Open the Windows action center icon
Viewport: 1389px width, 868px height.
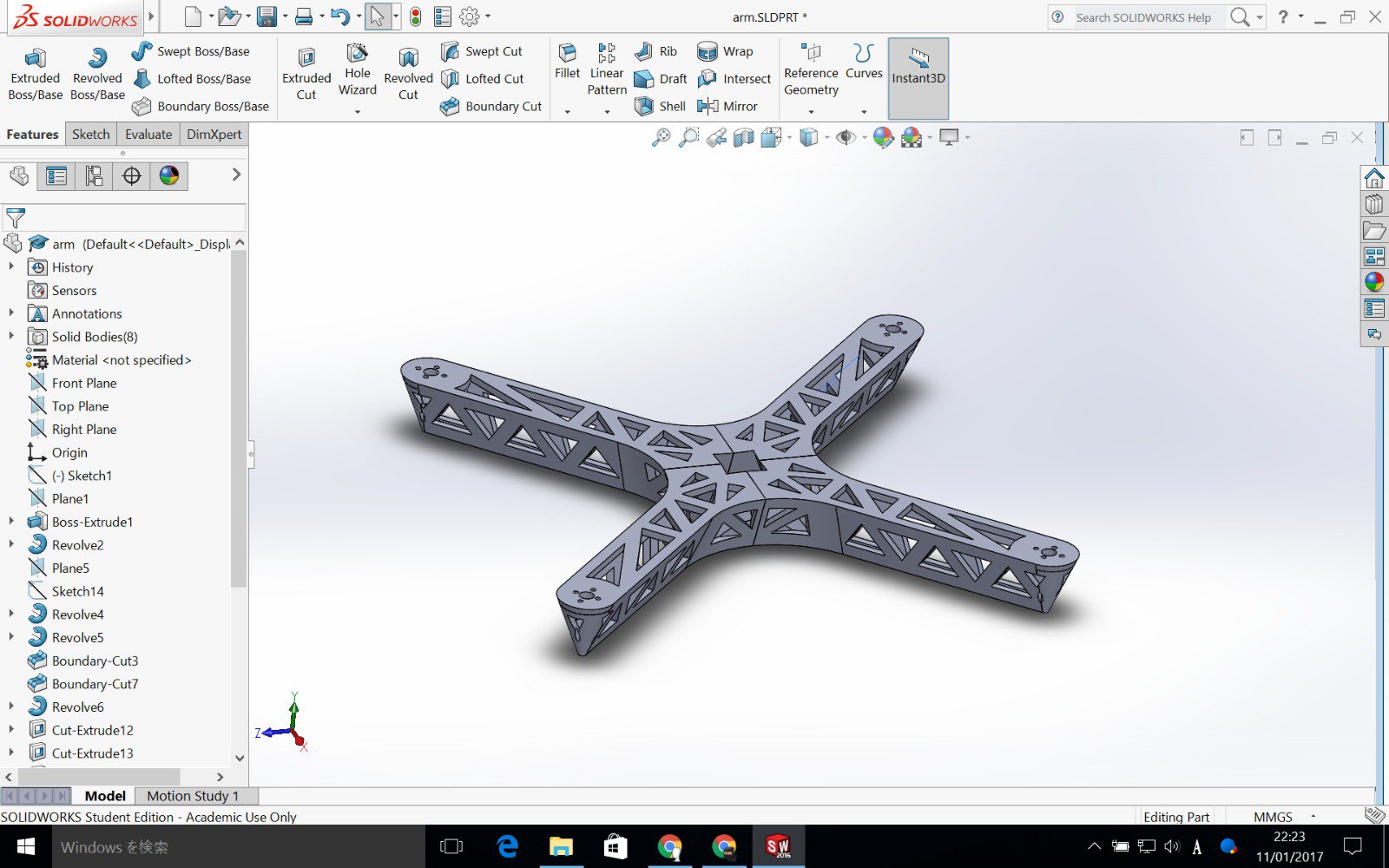pos(1353,846)
